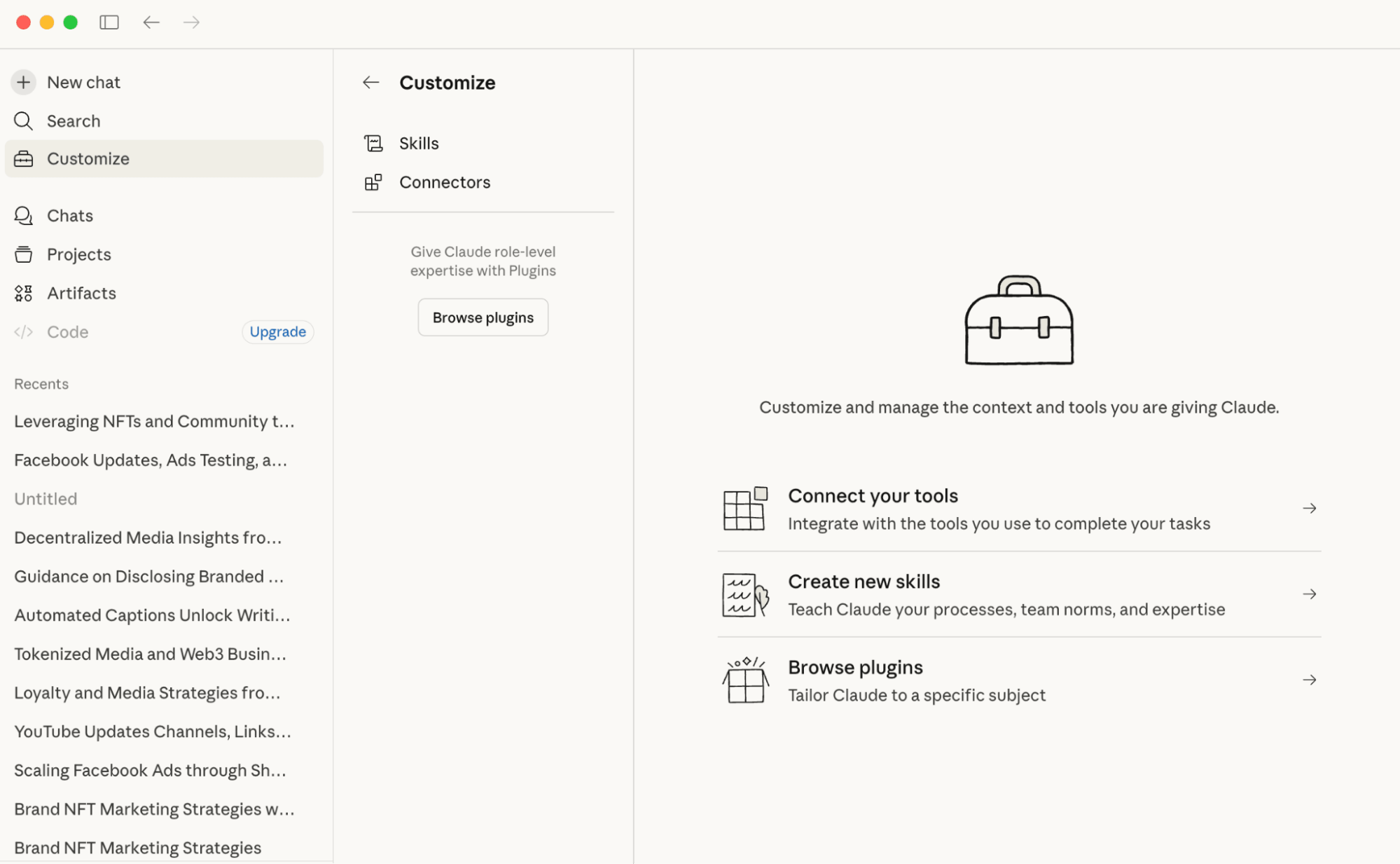The height and width of the screenshot is (864, 1400).
Task: Open recent chat Facebook Updates, Ads Testing
Action: [151, 460]
